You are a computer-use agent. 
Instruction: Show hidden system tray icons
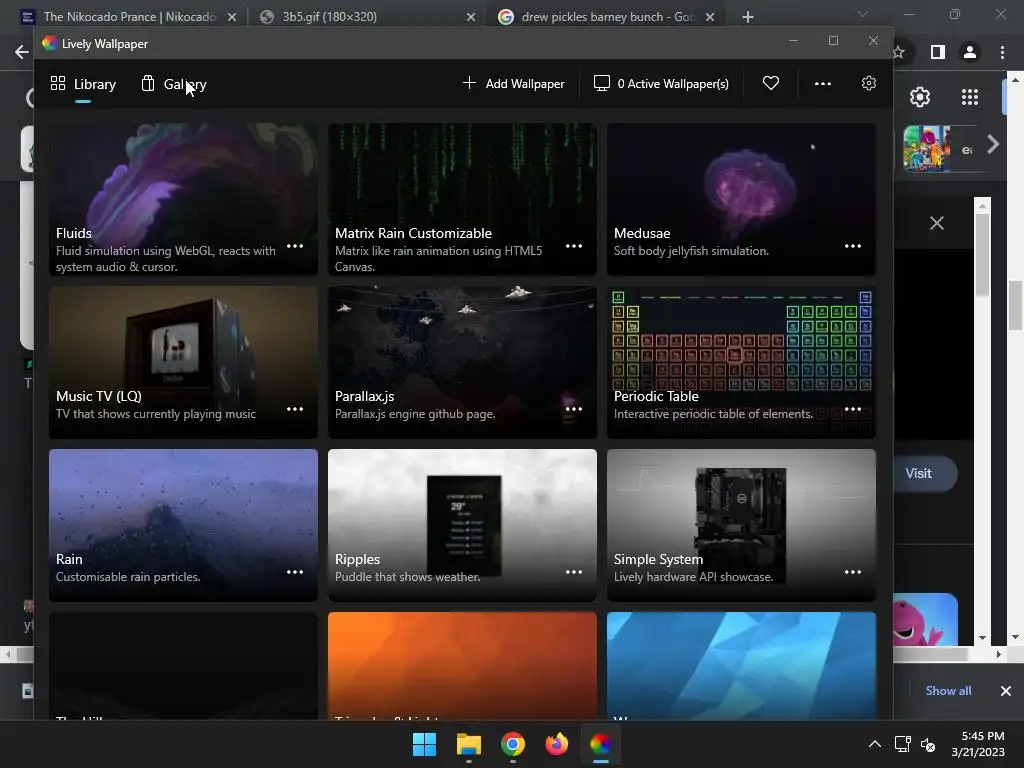coord(874,744)
